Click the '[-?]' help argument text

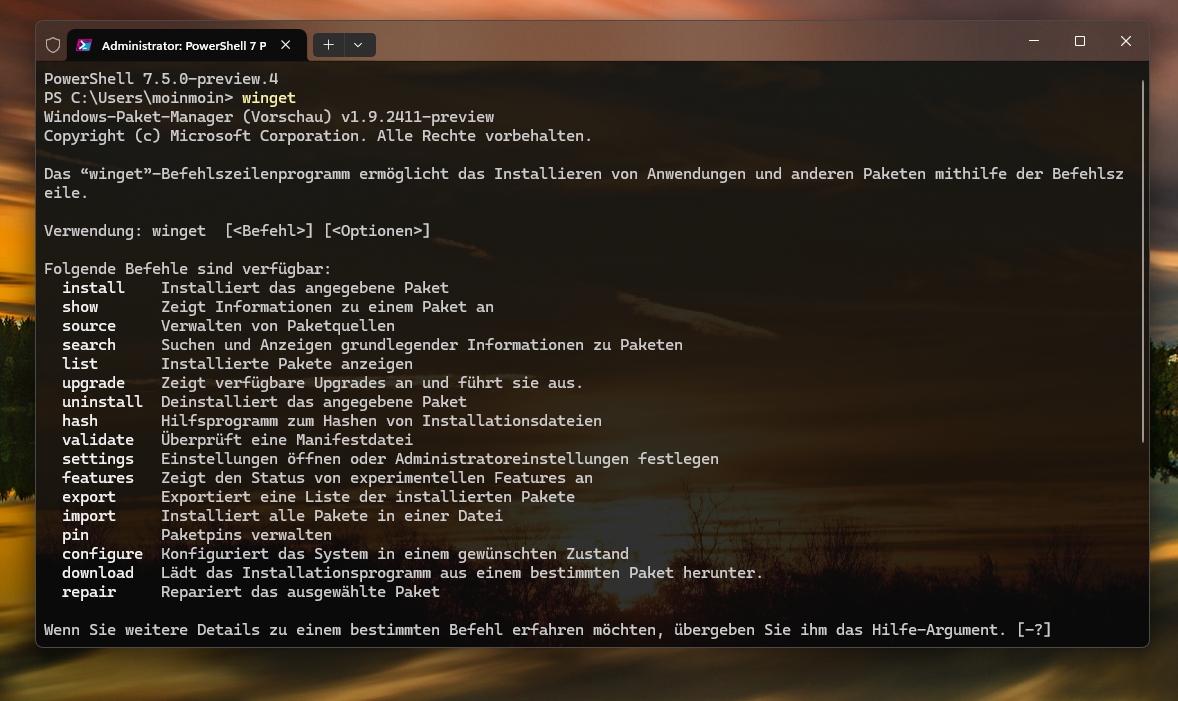1034,630
